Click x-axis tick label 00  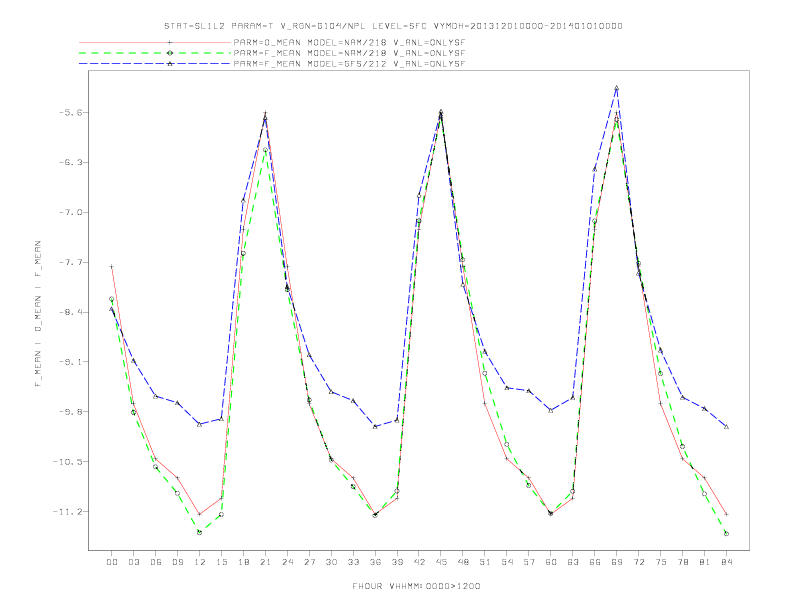[112, 562]
